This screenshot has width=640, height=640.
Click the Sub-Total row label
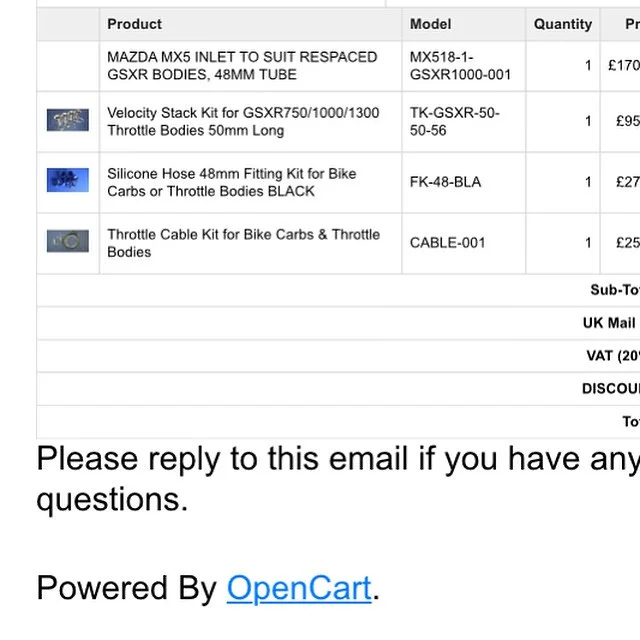pos(615,290)
